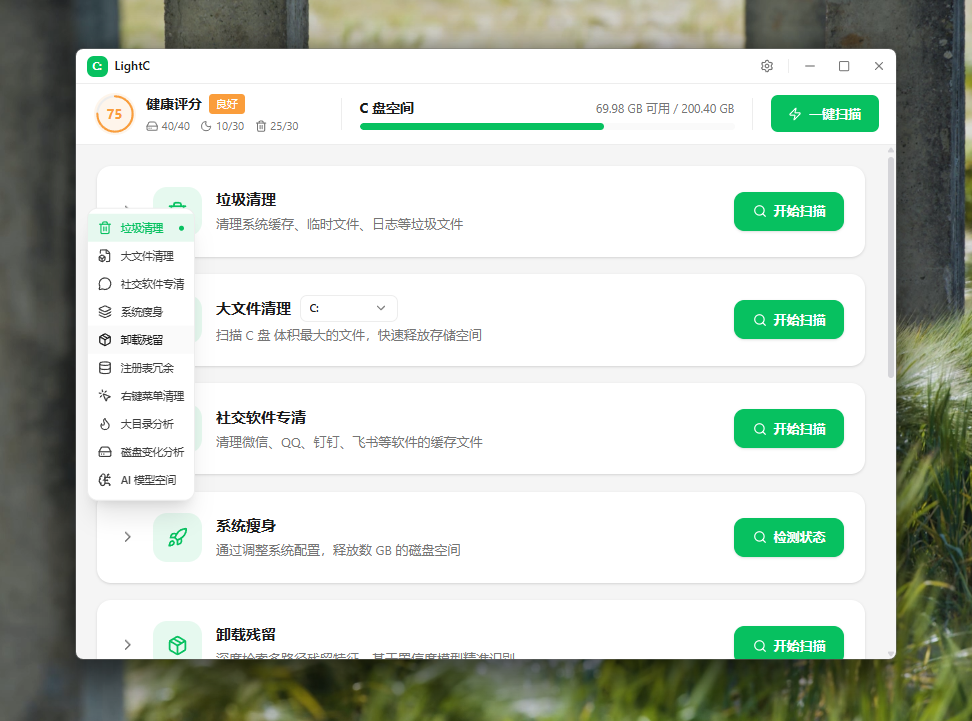Minimize the LightC window
This screenshot has height=721, width=972.
[810, 66]
